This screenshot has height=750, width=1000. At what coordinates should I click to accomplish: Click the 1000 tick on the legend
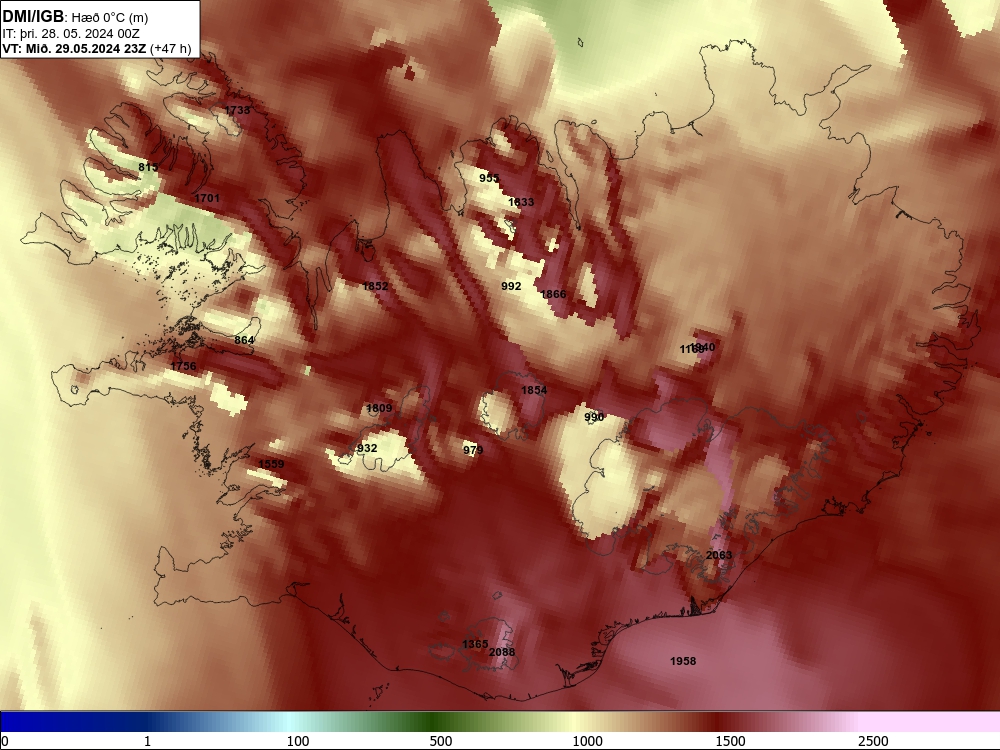(x=587, y=741)
